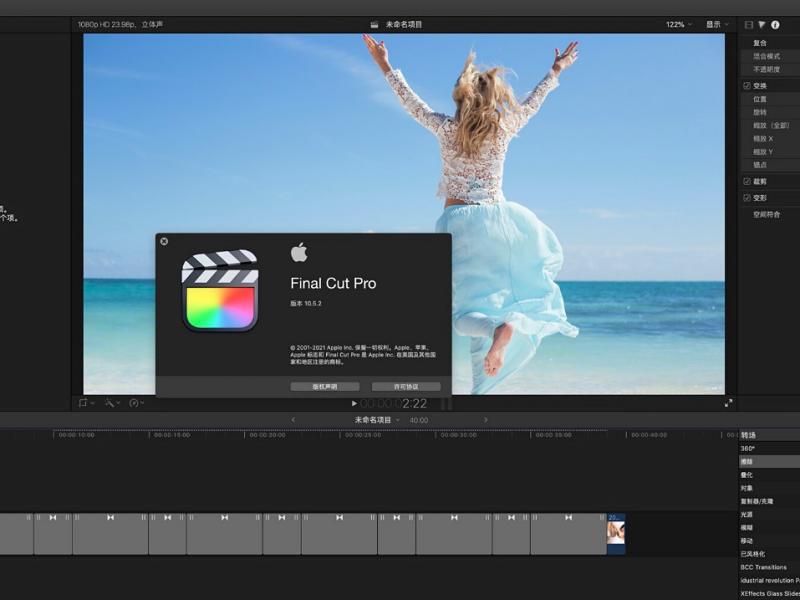Open the transform tool dropdown under viewer
Viewport: 800px width, 600px height.
pyautogui.click(x=86, y=403)
